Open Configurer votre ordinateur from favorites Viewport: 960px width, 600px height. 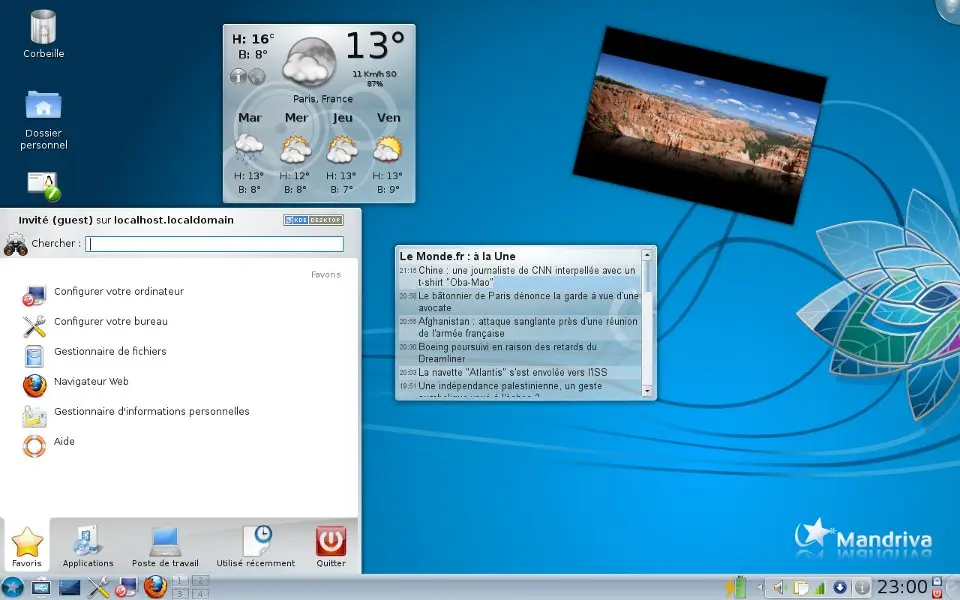[118, 292]
